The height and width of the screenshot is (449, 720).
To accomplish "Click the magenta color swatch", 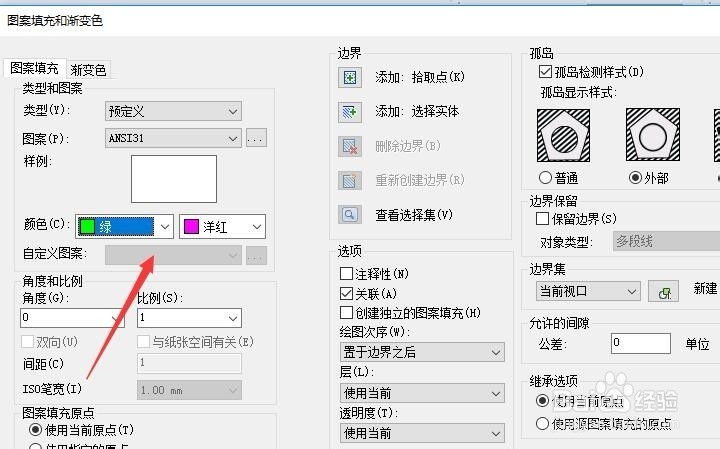I will [x=191, y=226].
